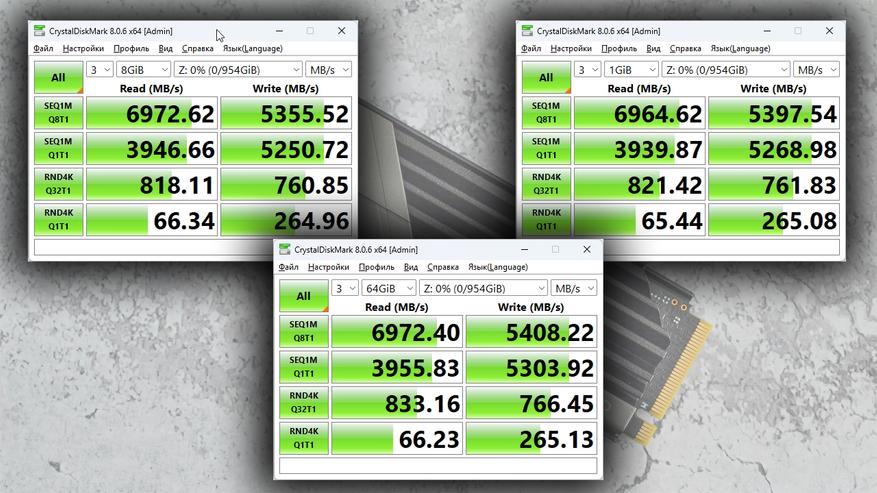Image resolution: width=877 pixels, height=493 pixels.
Task: Click the write result 5397.54
Action: click(774, 113)
